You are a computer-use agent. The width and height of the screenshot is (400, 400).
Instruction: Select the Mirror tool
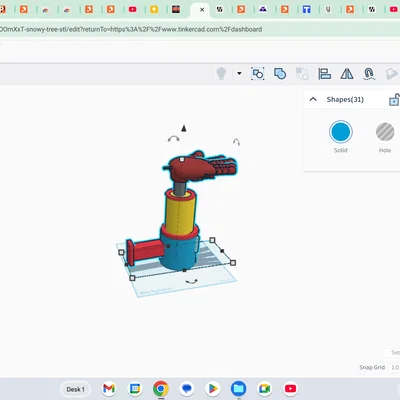click(347, 74)
